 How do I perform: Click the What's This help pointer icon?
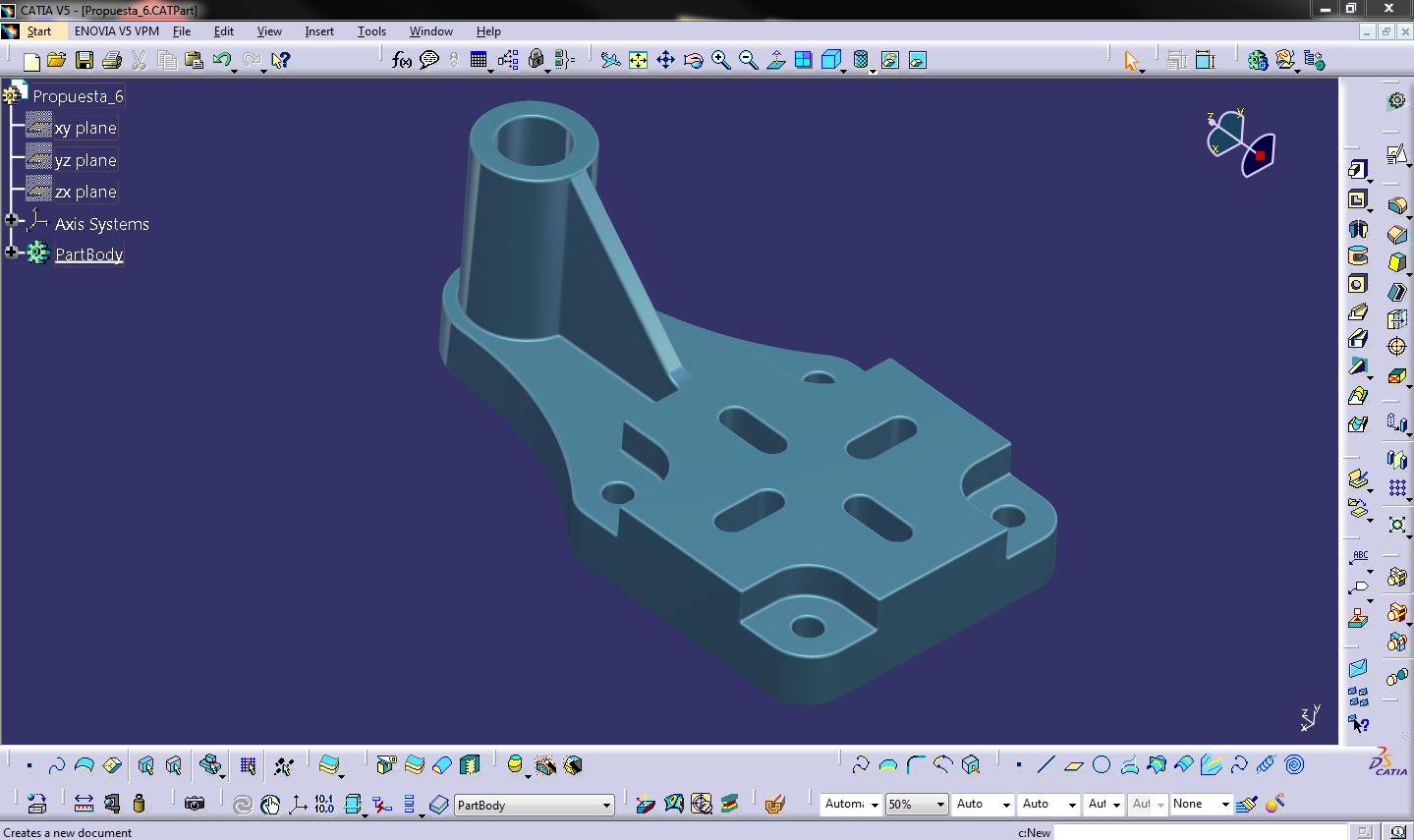tap(281, 61)
